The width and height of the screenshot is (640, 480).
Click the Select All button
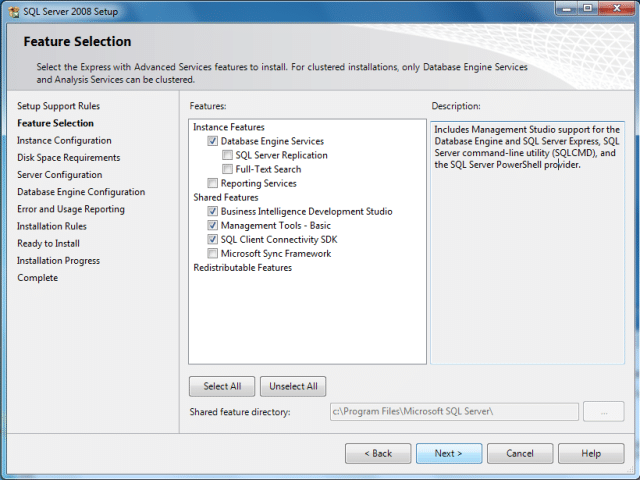click(x=222, y=386)
